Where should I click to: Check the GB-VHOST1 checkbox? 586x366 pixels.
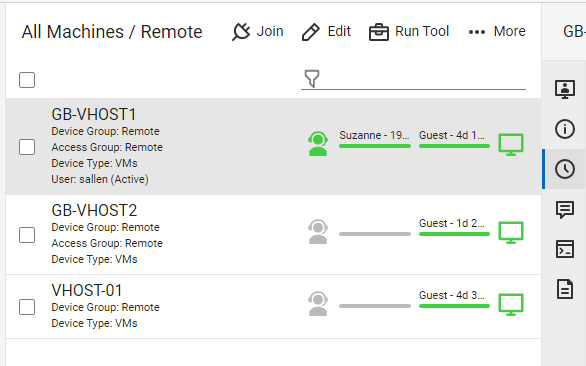27,147
